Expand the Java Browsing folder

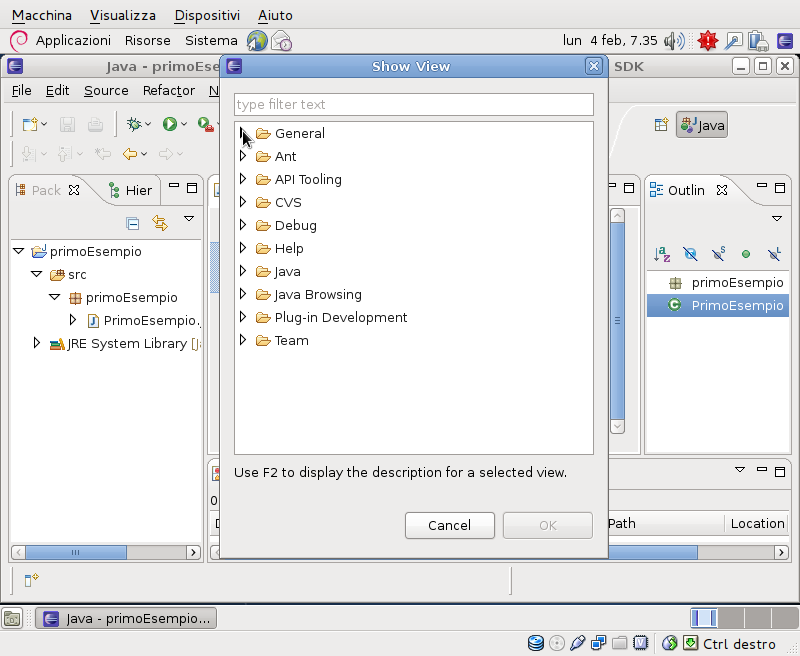pyautogui.click(x=243, y=294)
